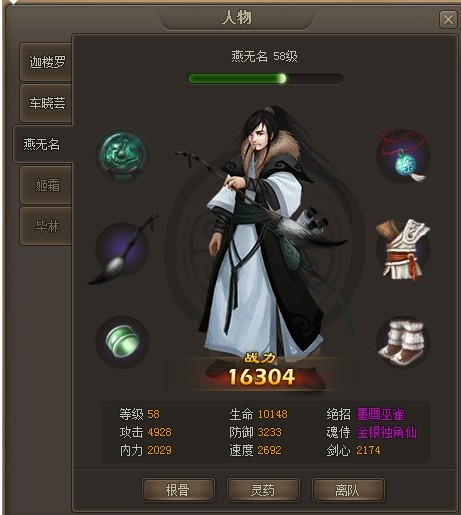
Task: Click the 离队 leave team button
Action: click(x=348, y=490)
